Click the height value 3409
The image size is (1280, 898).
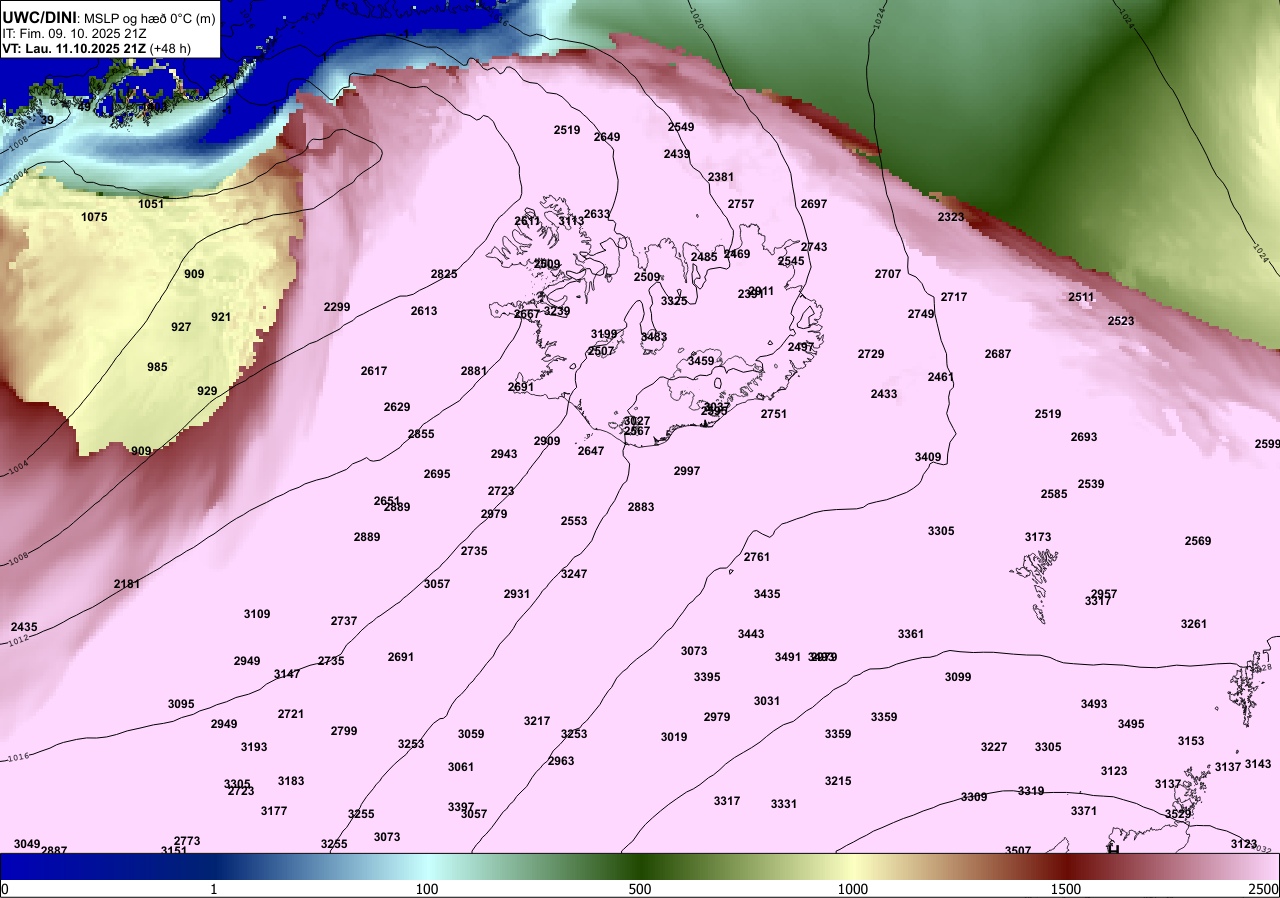pyautogui.click(x=928, y=457)
